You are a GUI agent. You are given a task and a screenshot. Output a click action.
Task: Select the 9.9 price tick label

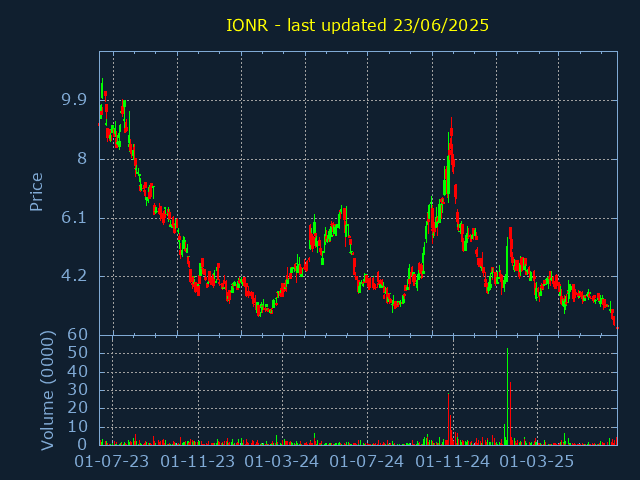coord(74,100)
